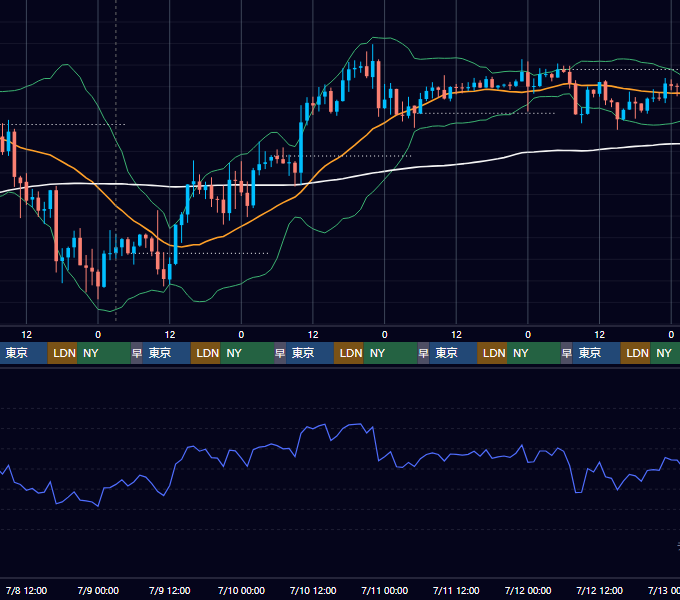
Task: Click the 7/10 12:00 date label
Action: [x=313, y=590]
